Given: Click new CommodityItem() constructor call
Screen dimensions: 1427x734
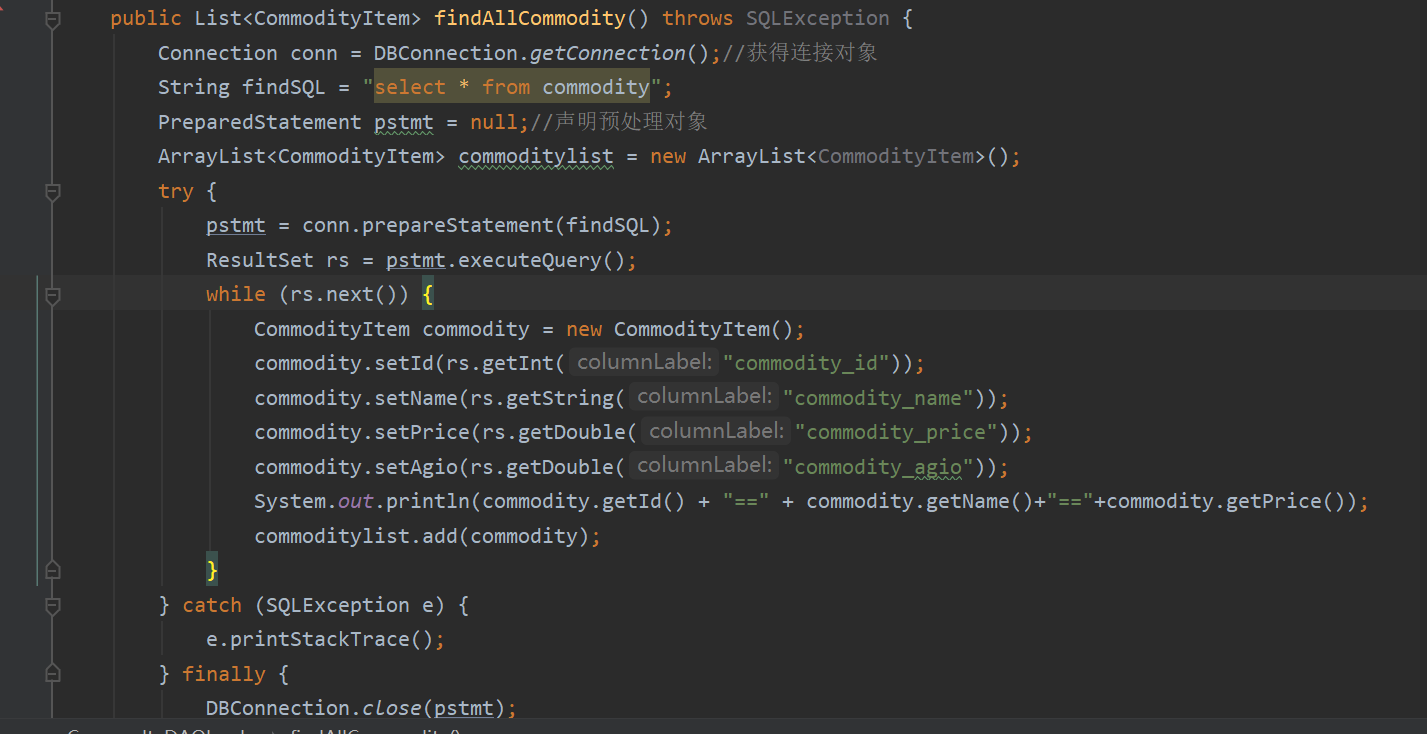Looking at the screenshot, I should click(680, 329).
